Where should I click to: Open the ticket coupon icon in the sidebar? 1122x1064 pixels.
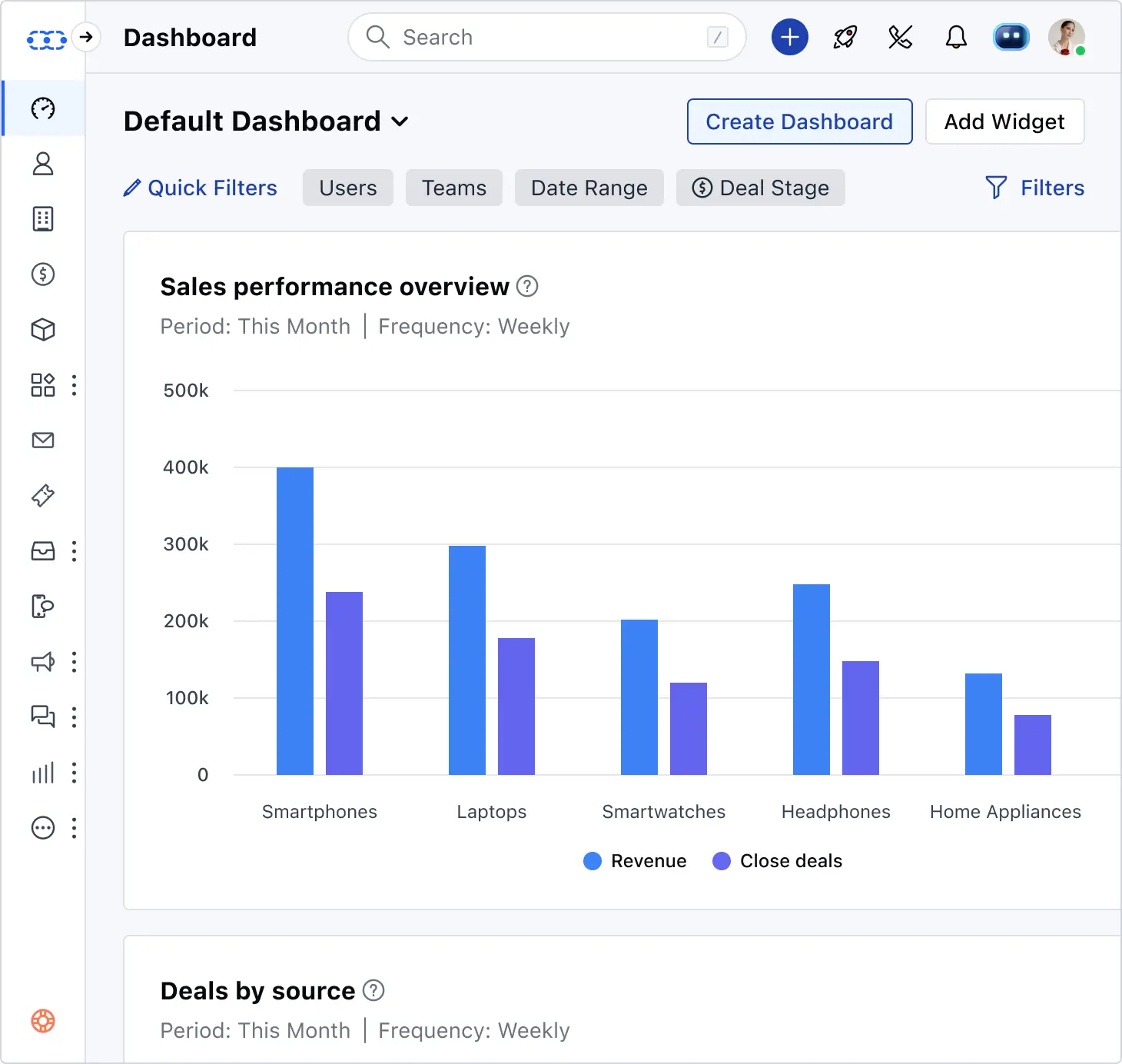click(x=43, y=496)
